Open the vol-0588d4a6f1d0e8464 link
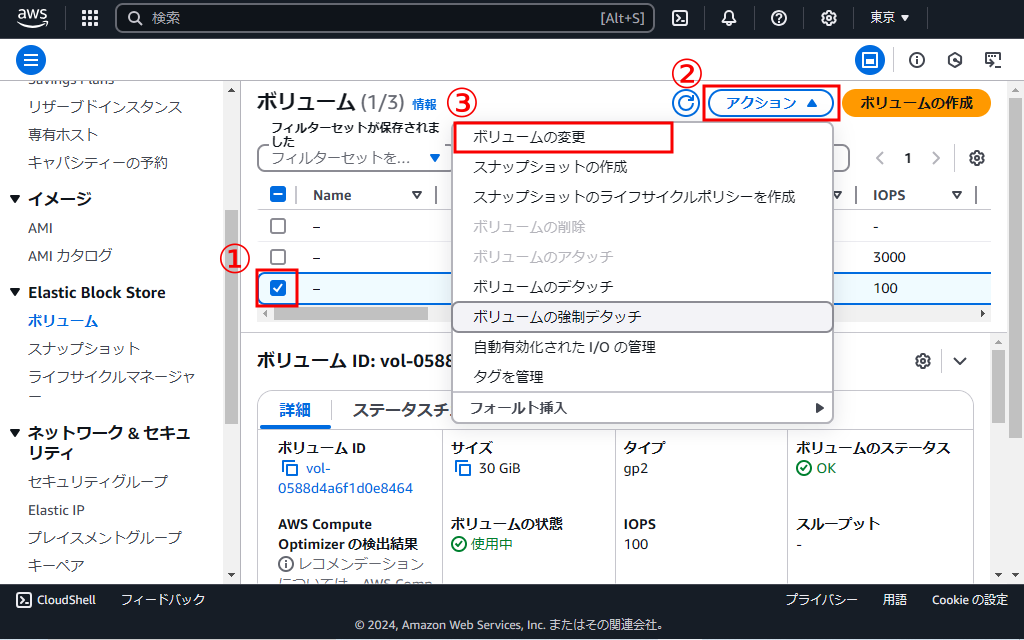 tap(345, 478)
